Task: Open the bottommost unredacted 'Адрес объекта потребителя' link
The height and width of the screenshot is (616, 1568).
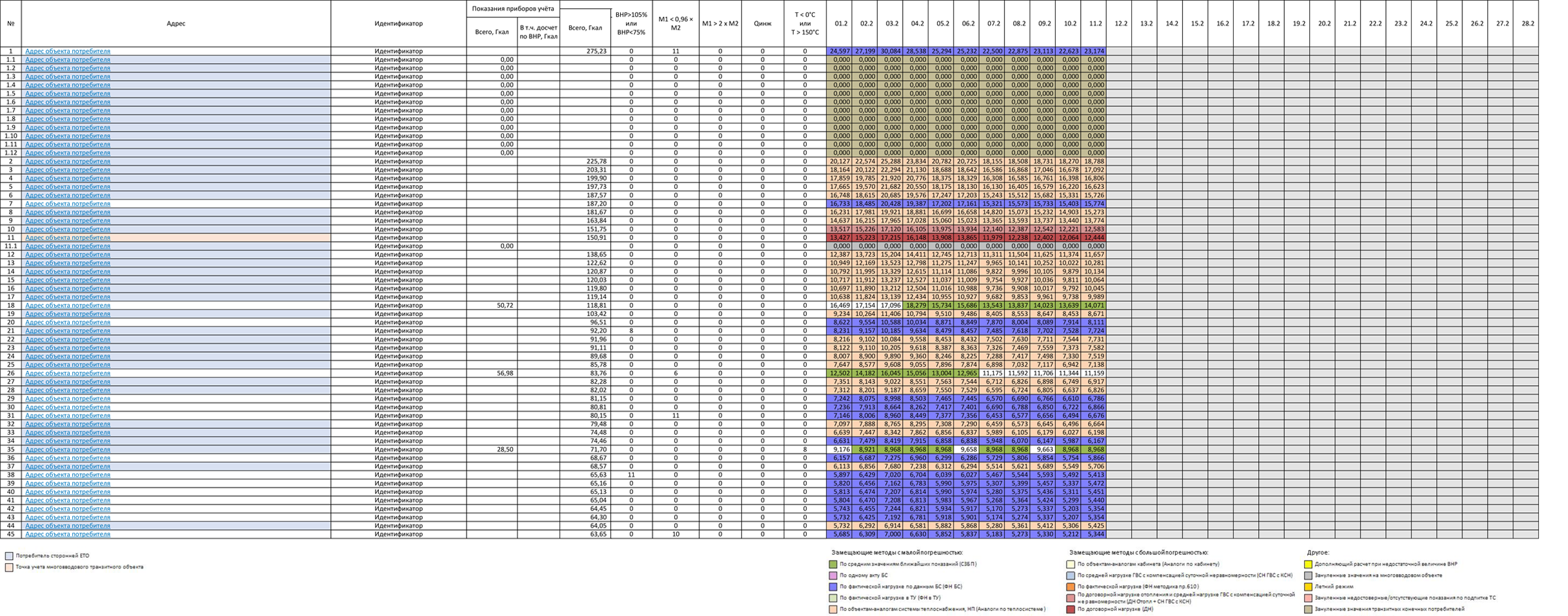Action: (68, 526)
